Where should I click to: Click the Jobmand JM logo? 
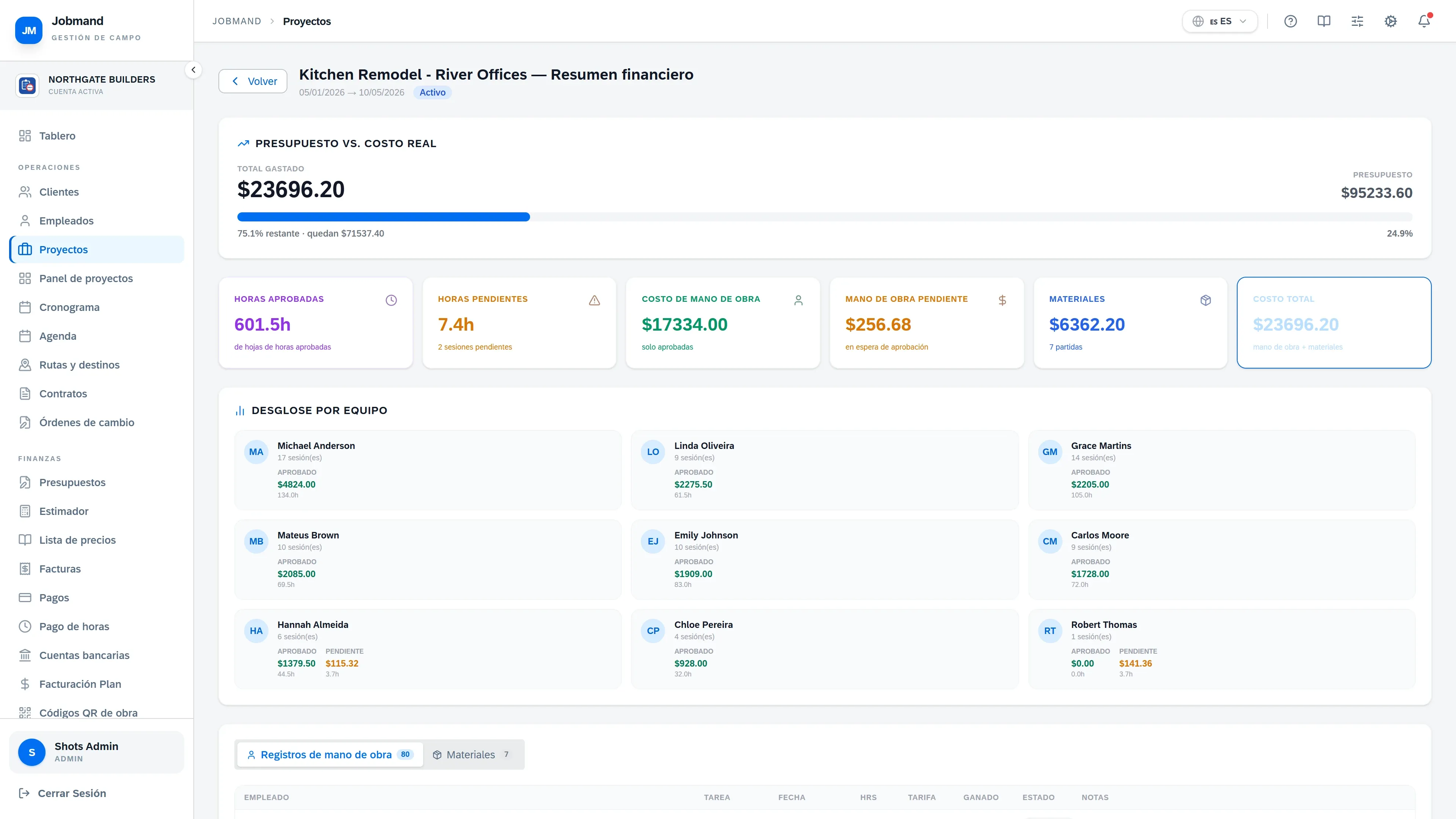[29, 30]
